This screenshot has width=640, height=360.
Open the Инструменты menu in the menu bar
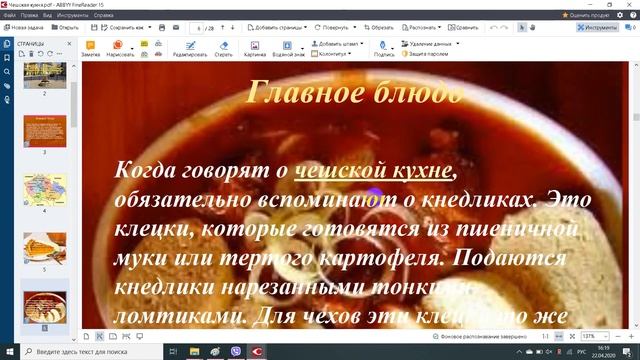[x=73, y=15]
